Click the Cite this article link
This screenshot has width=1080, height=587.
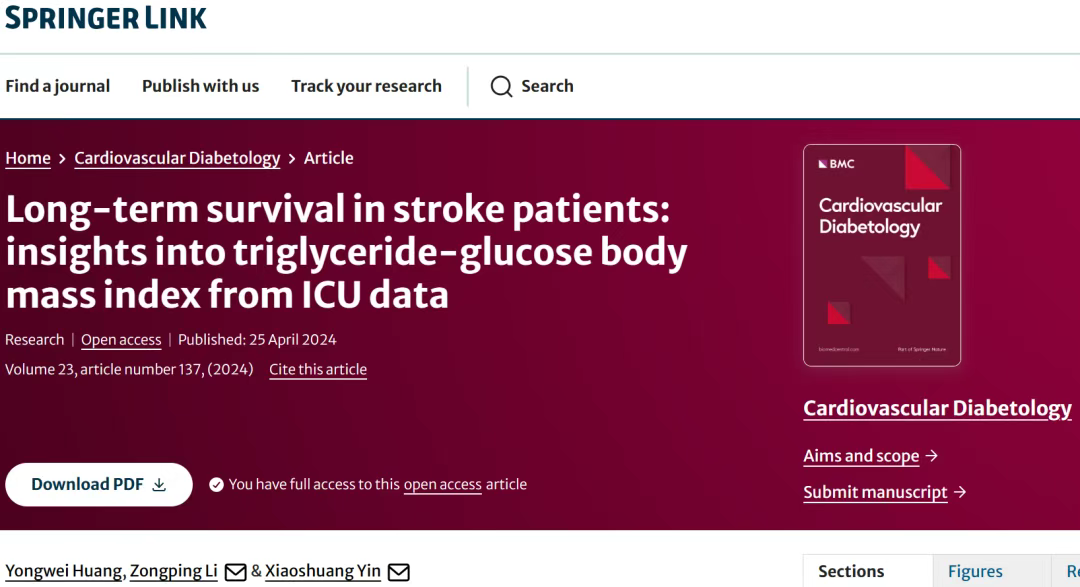click(x=318, y=369)
